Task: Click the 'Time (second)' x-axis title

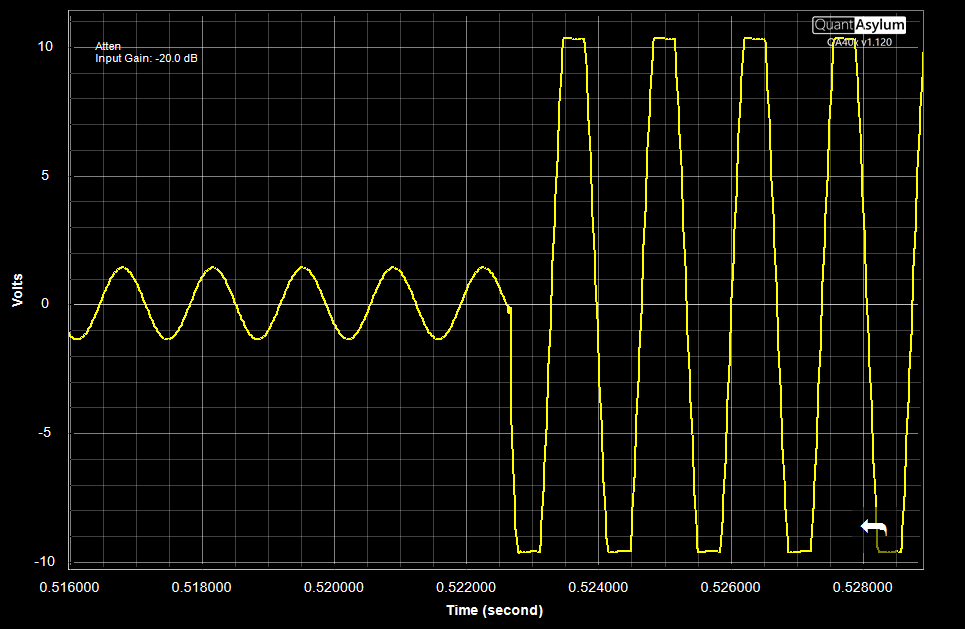Action: click(x=495, y=610)
